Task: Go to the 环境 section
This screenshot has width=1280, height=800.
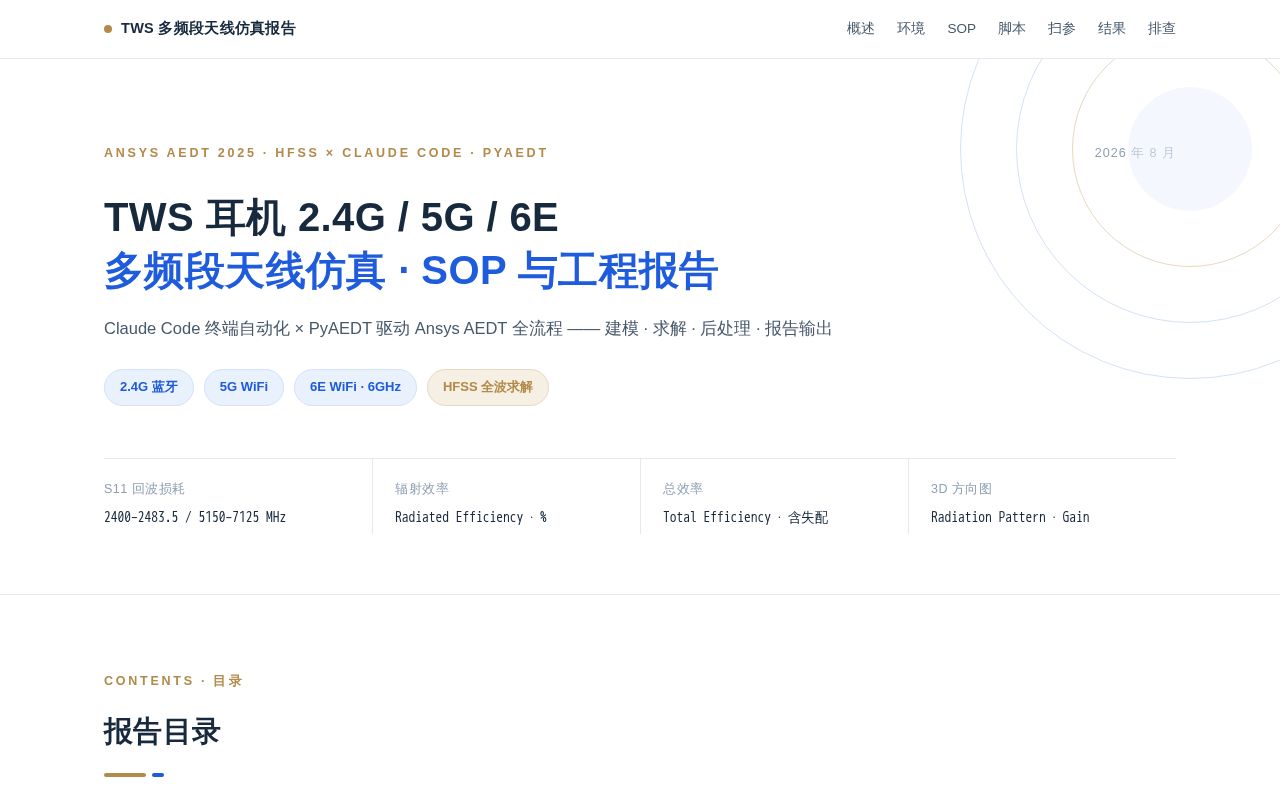Action: 910,29
